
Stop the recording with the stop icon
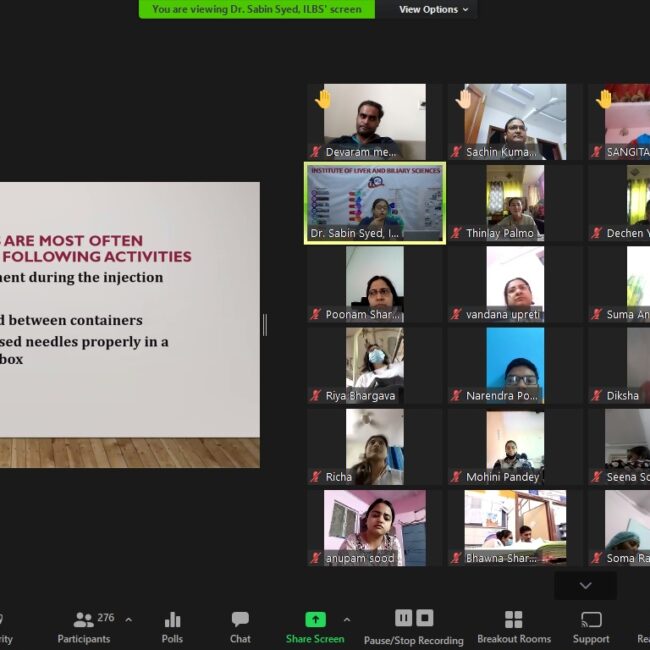click(425, 618)
